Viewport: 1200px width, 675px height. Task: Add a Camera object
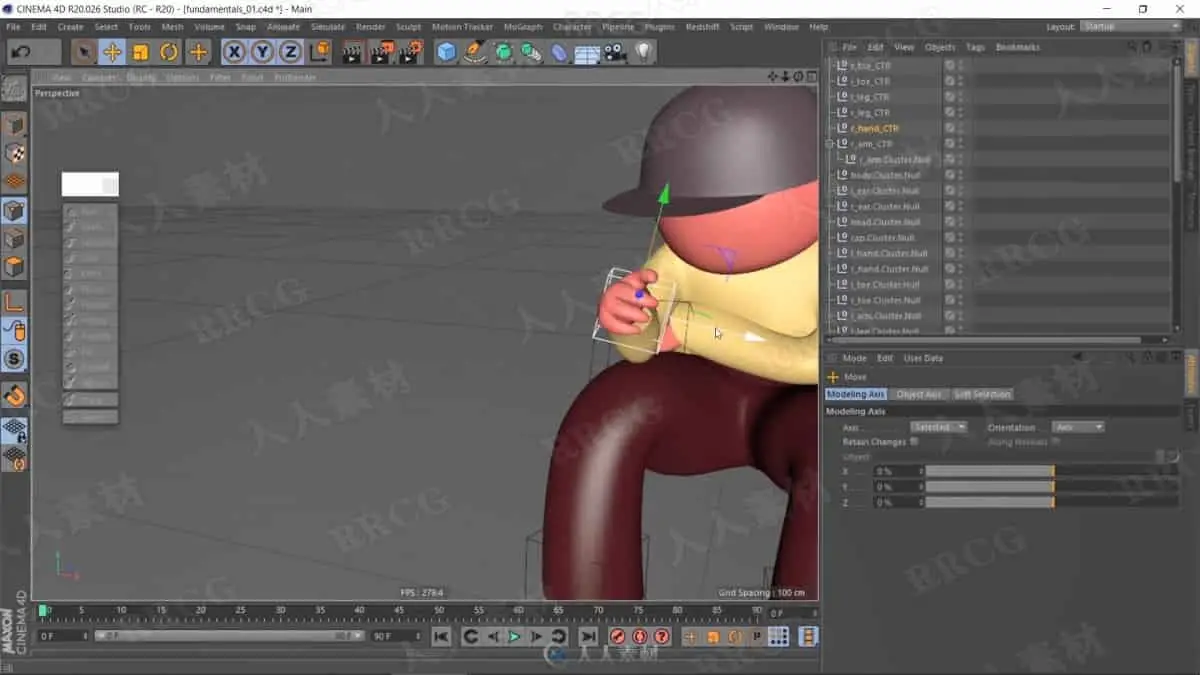615,52
